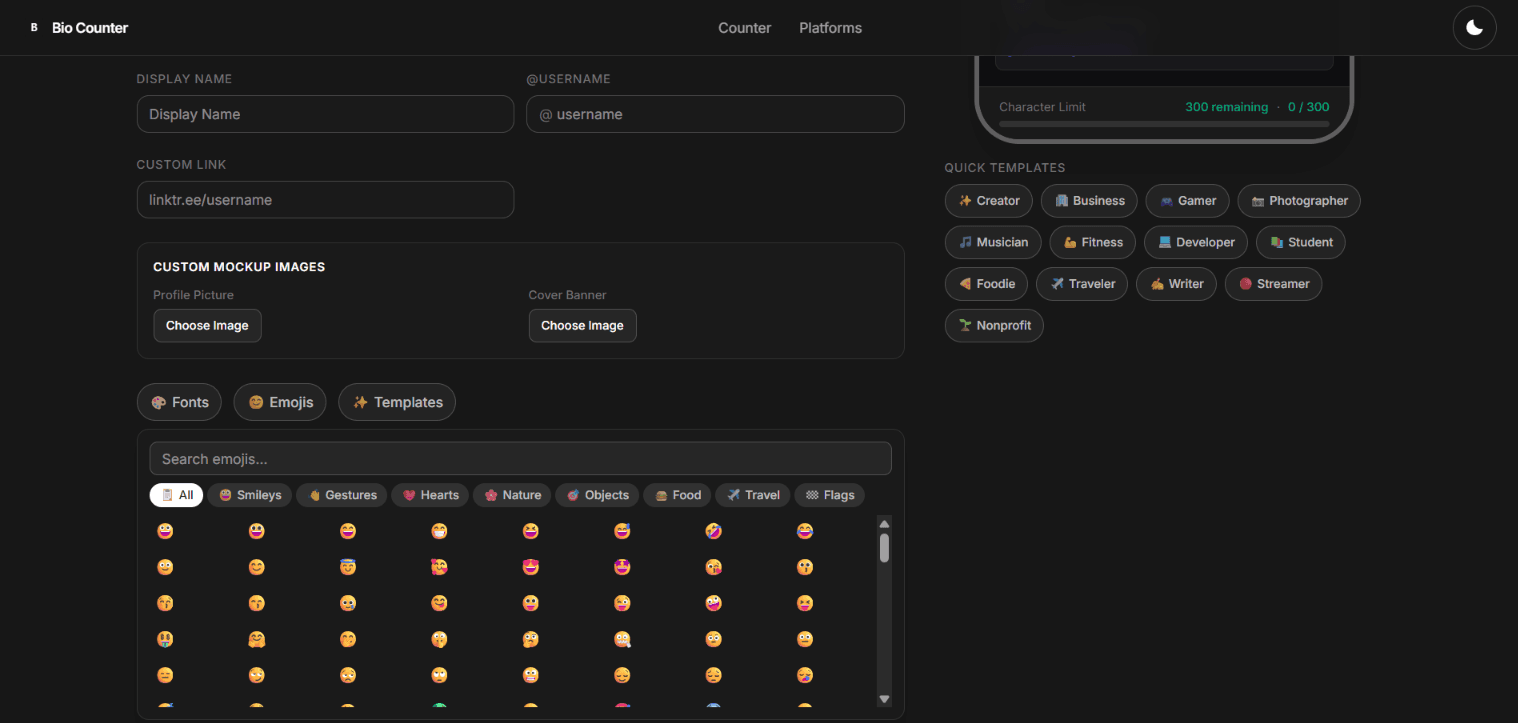Pick the smiling face with hearts emoji

pos(439,567)
